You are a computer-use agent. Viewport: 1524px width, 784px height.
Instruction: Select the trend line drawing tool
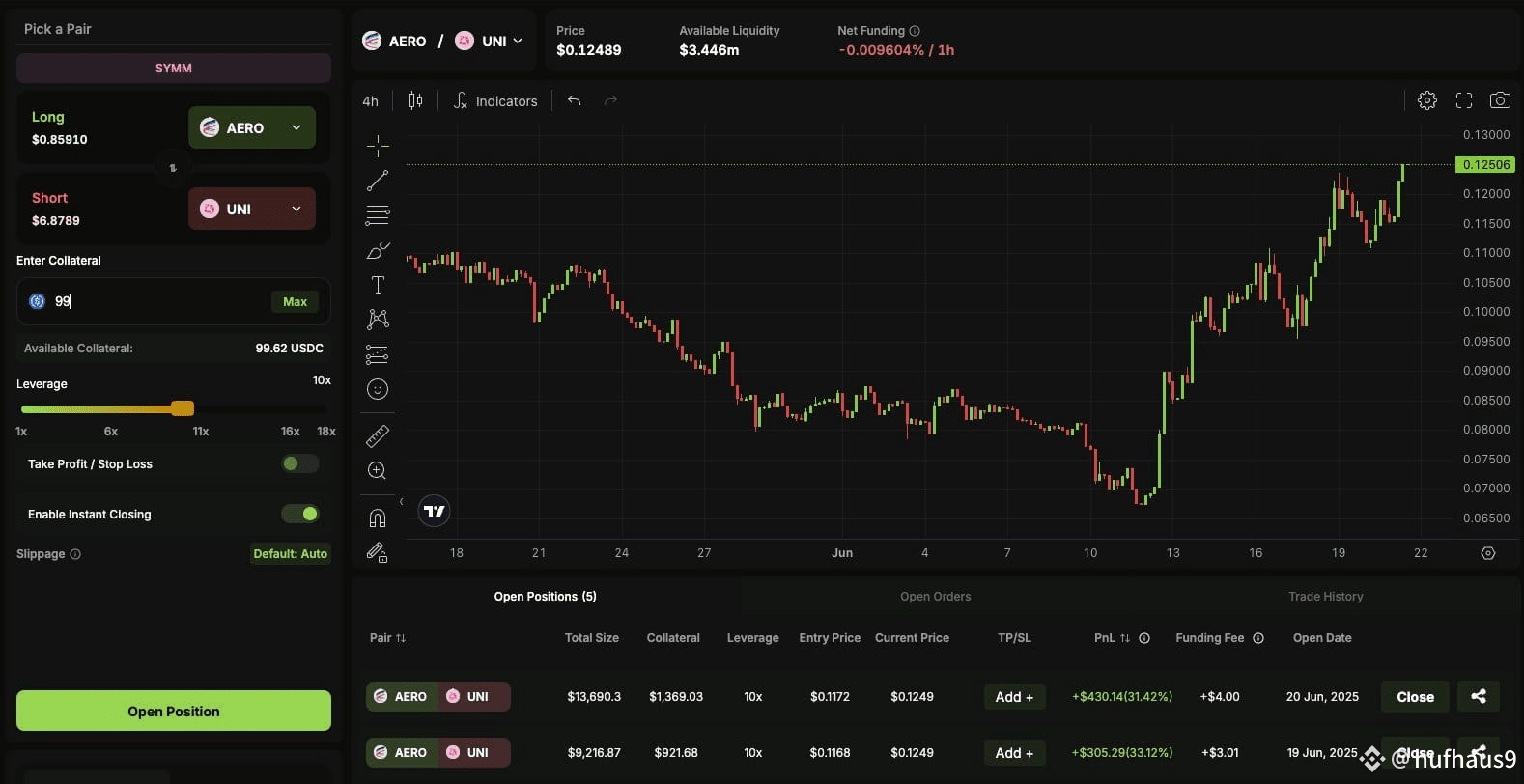[378, 181]
